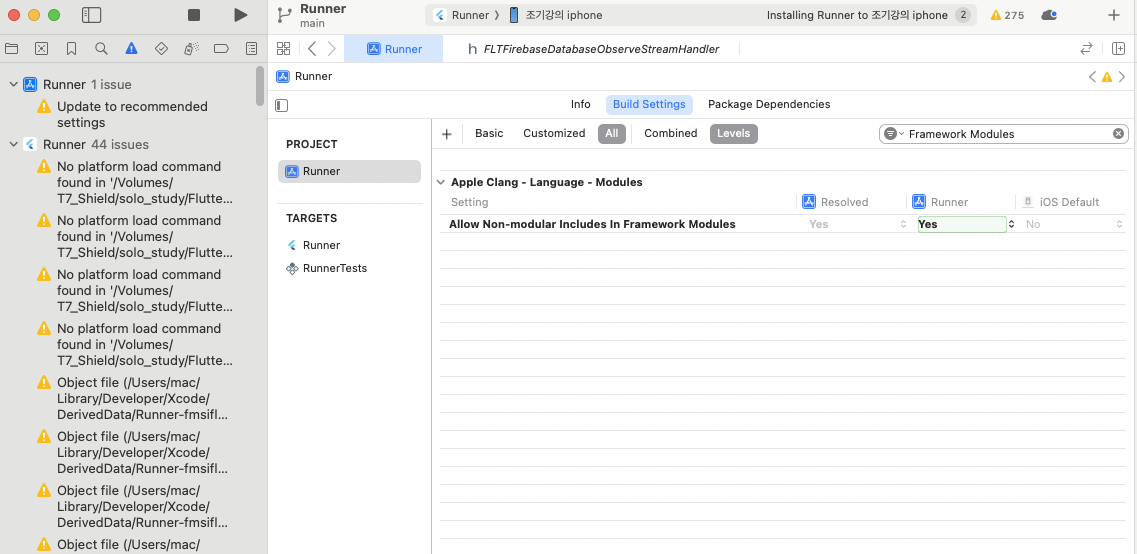Collapse the Runner 1 issue group
This screenshot has height=554, width=1137.
tap(13, 85)
